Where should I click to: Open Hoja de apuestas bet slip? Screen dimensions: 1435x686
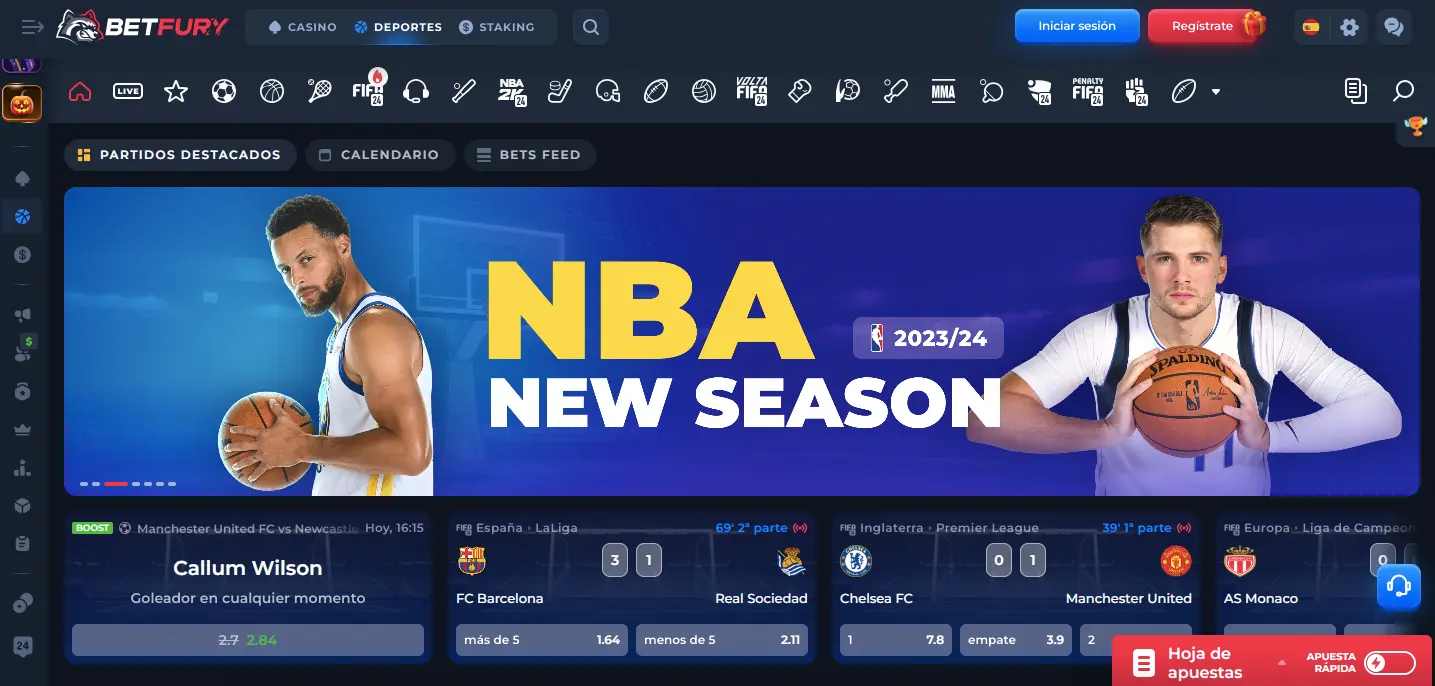(1204, 662)
